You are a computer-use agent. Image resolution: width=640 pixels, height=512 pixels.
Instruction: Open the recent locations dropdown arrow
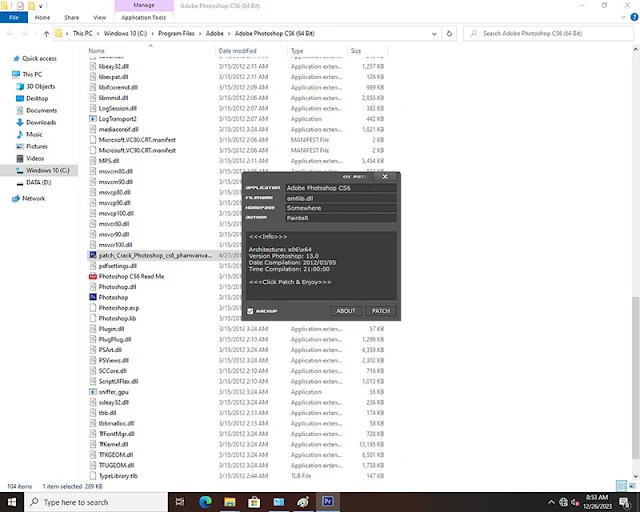36,33
